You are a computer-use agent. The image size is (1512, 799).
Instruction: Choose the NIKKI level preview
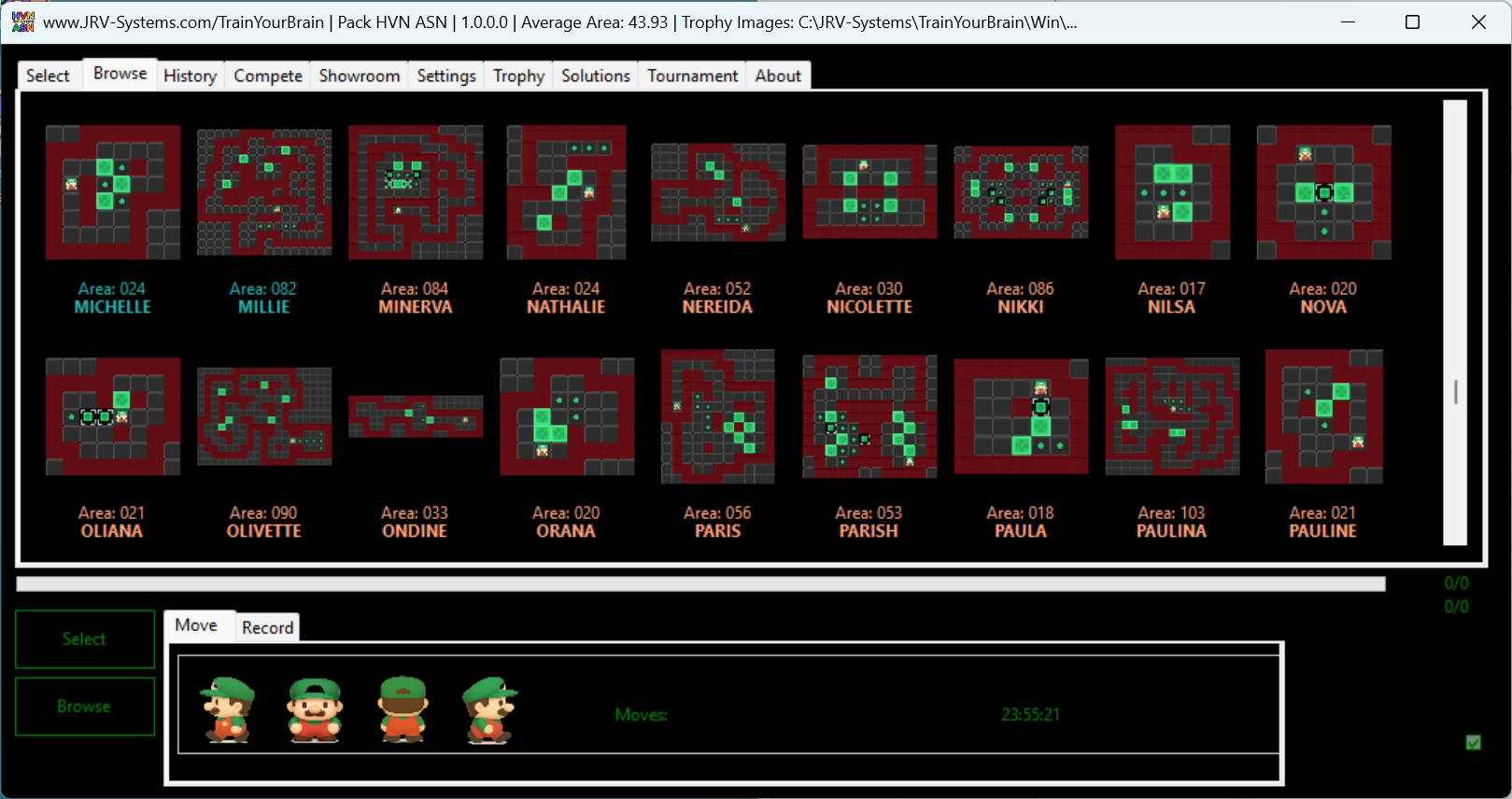1021,192
